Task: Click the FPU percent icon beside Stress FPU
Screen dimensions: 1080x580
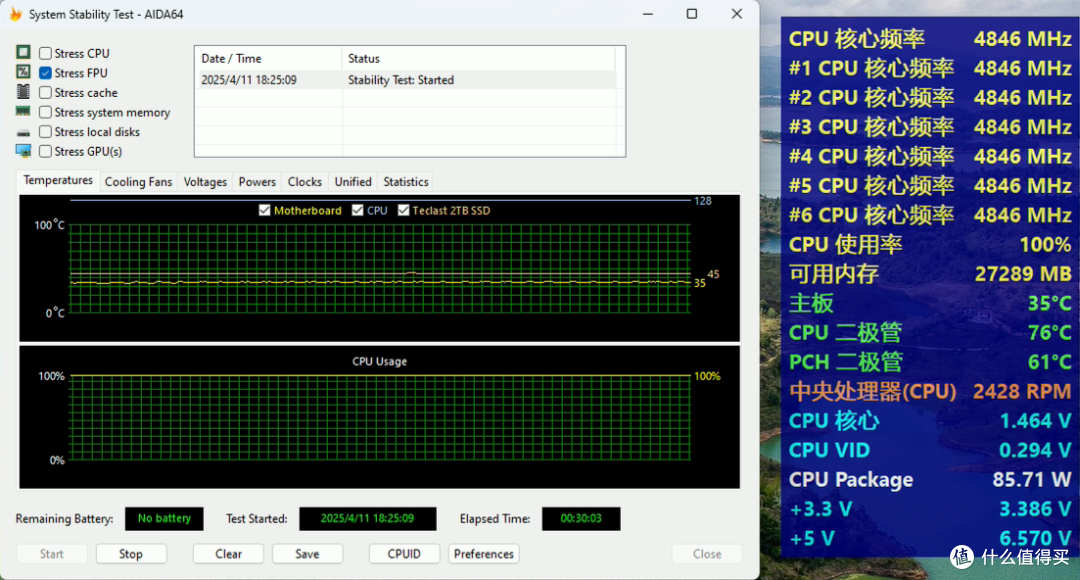Action: pyautogui.click(x=23, y=72)
